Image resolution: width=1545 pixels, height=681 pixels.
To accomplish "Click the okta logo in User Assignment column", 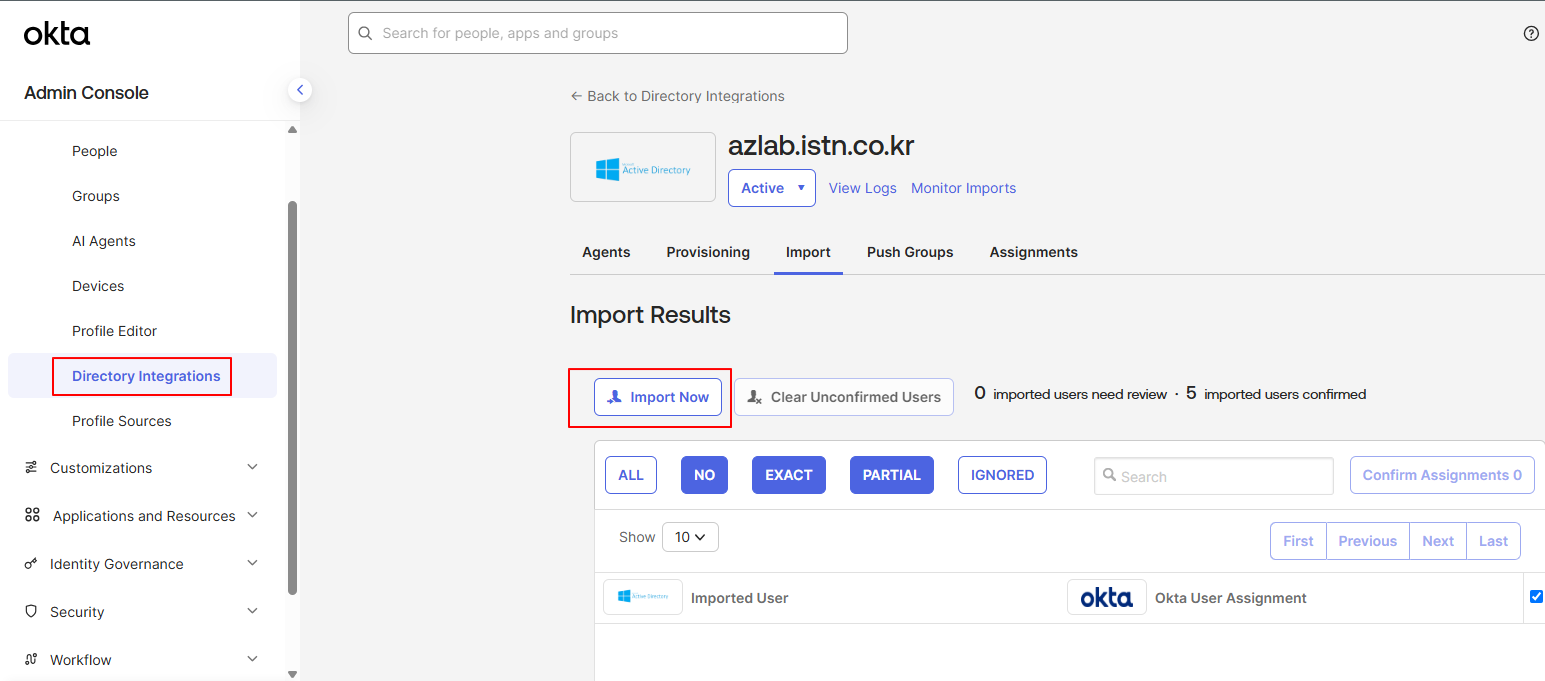I will click(x=1107, y=597).
